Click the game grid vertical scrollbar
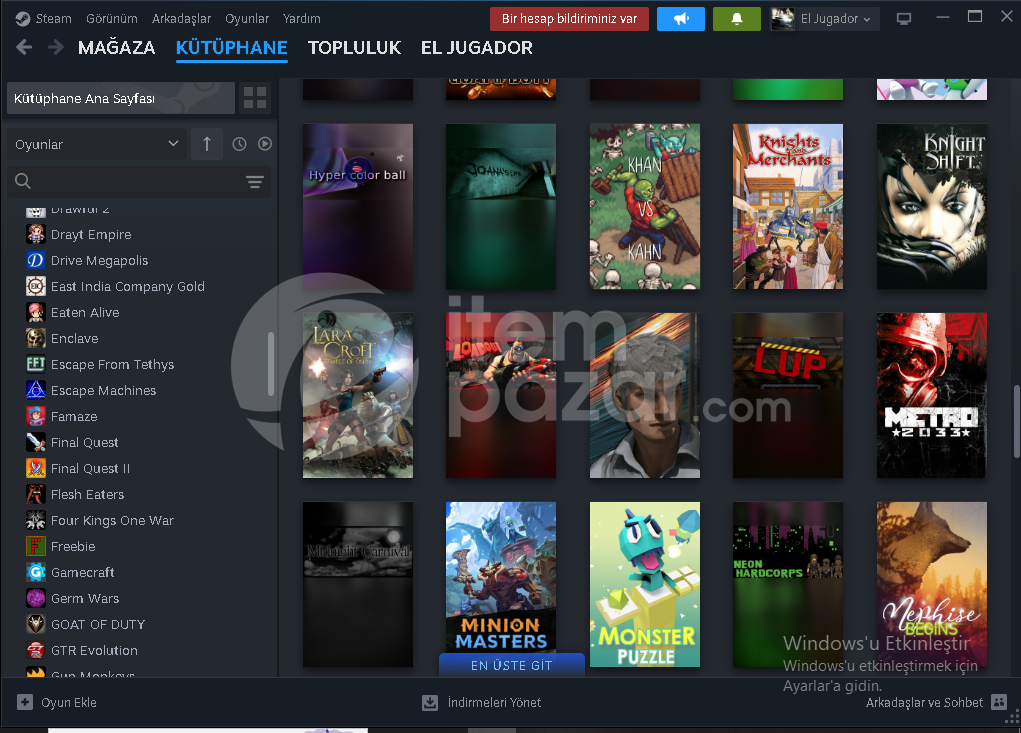This screenshot has width=1021, height=733. 1016,421
